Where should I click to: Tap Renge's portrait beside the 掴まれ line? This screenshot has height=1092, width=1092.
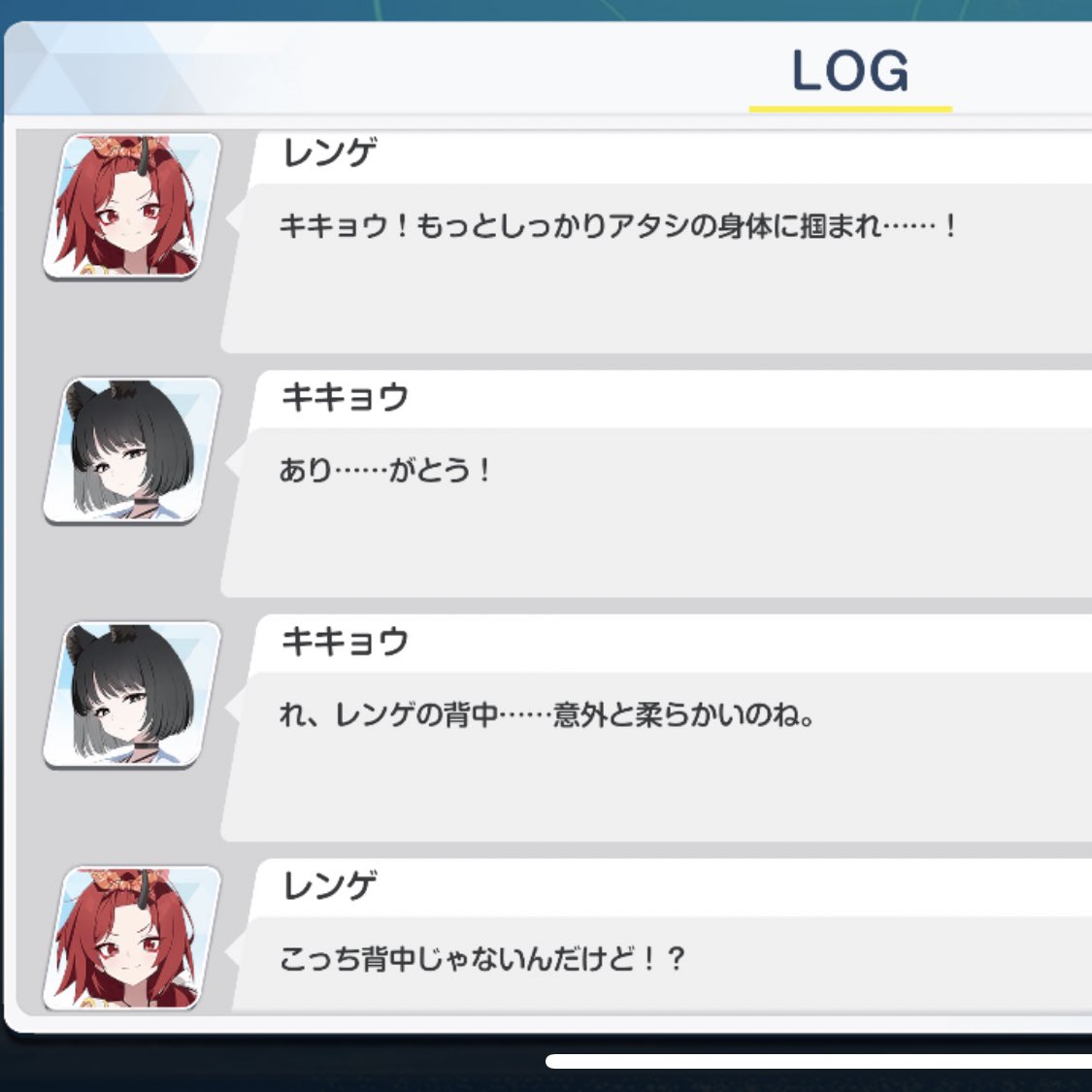pyautogui.click(x=132, y=206)
